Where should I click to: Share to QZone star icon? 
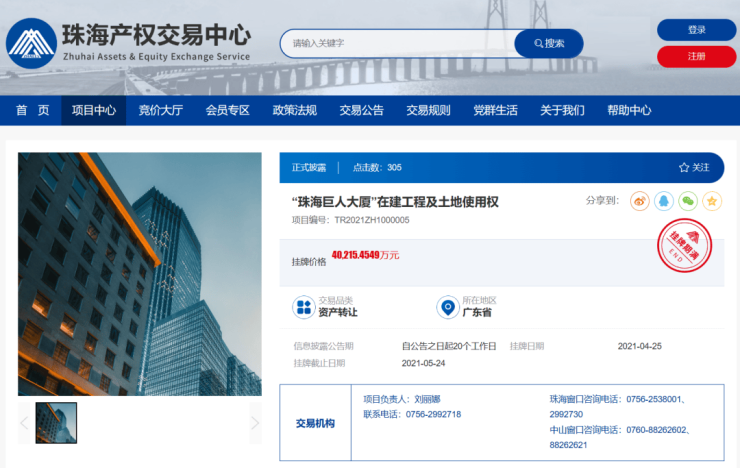tap(712, 201)
